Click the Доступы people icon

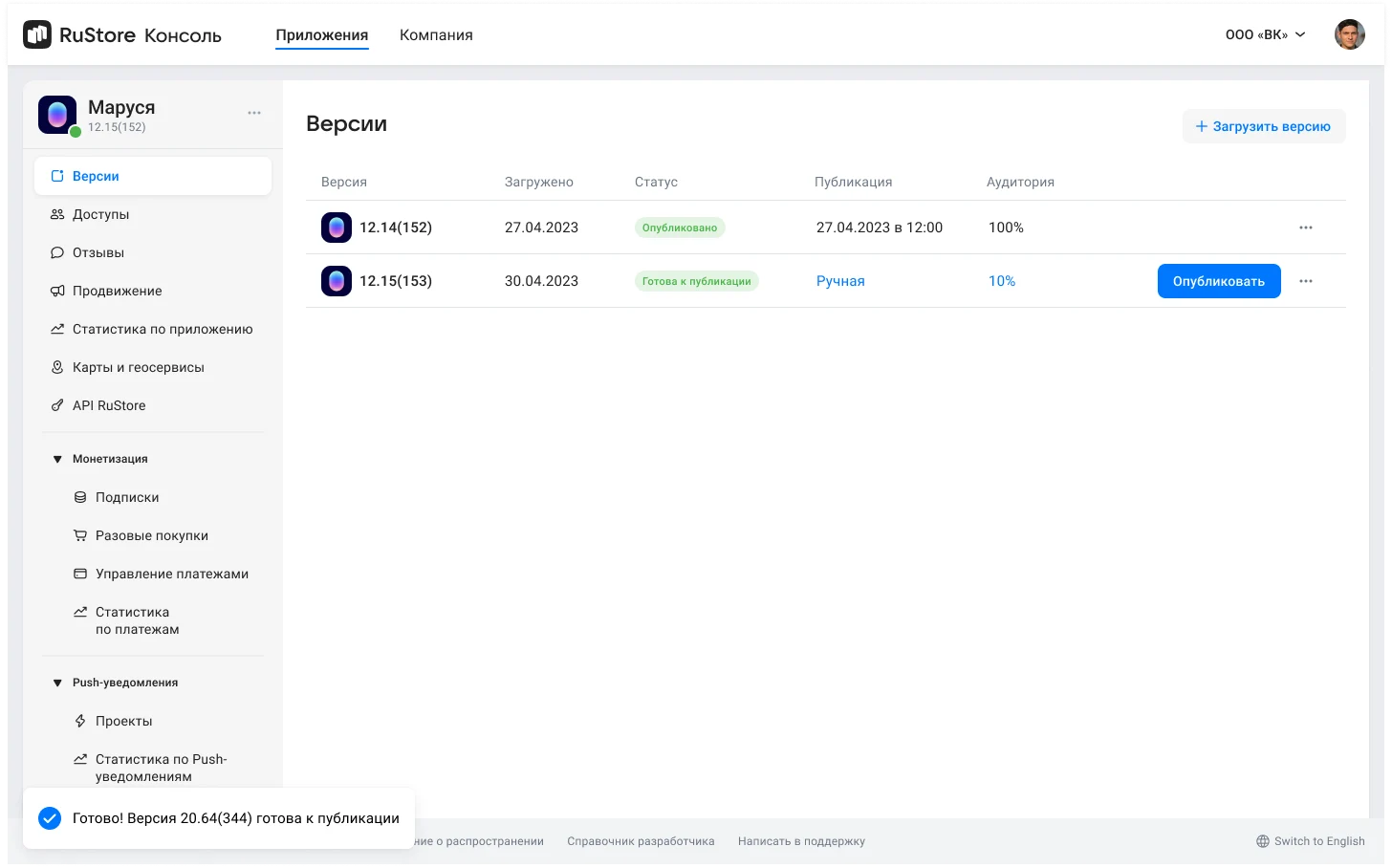(57, 214)
